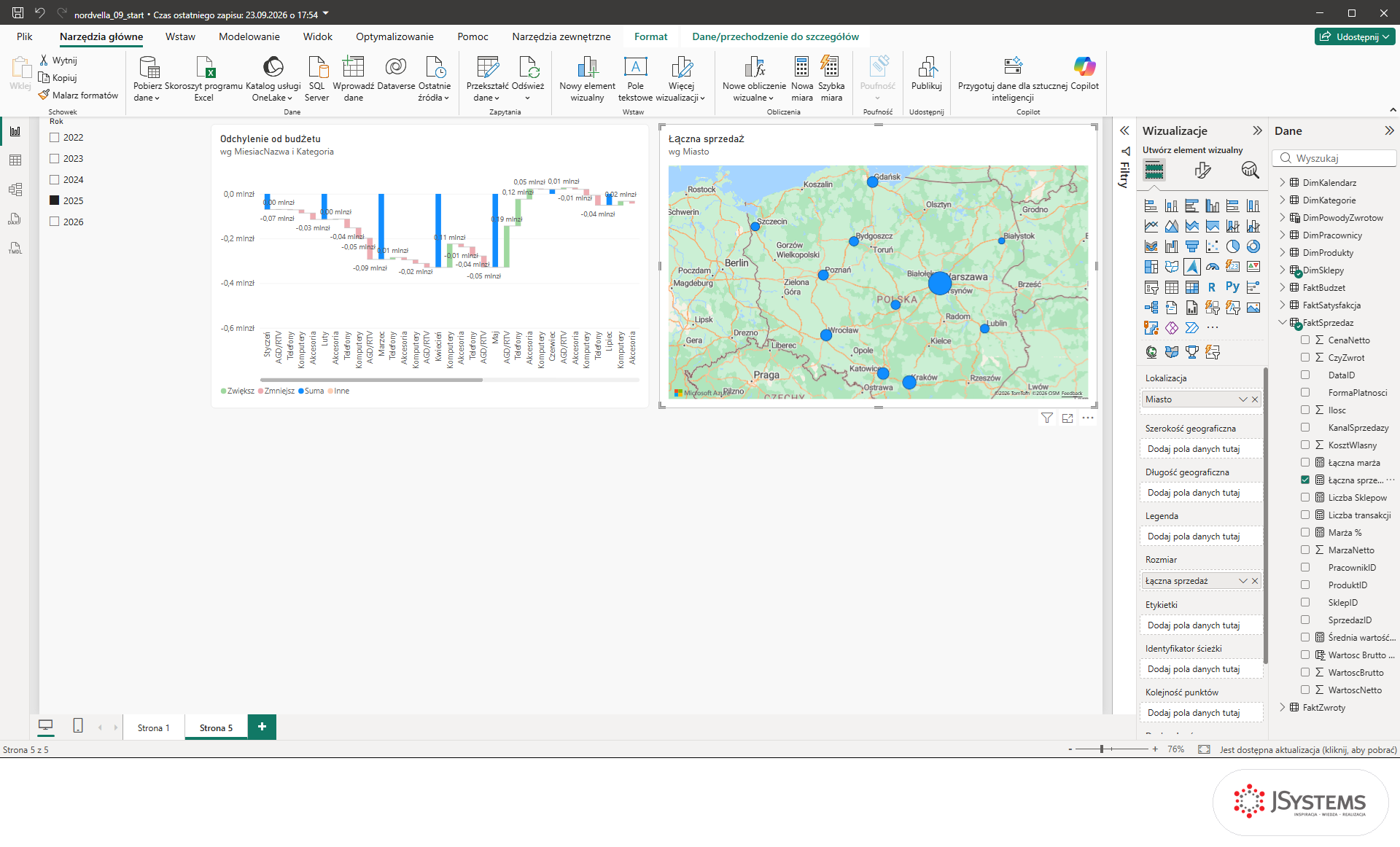Image resolution: width=1400 pixels, height=847 pixels.
Task: Switch to table view in left sidebar
Action: (x=15, y=160)
